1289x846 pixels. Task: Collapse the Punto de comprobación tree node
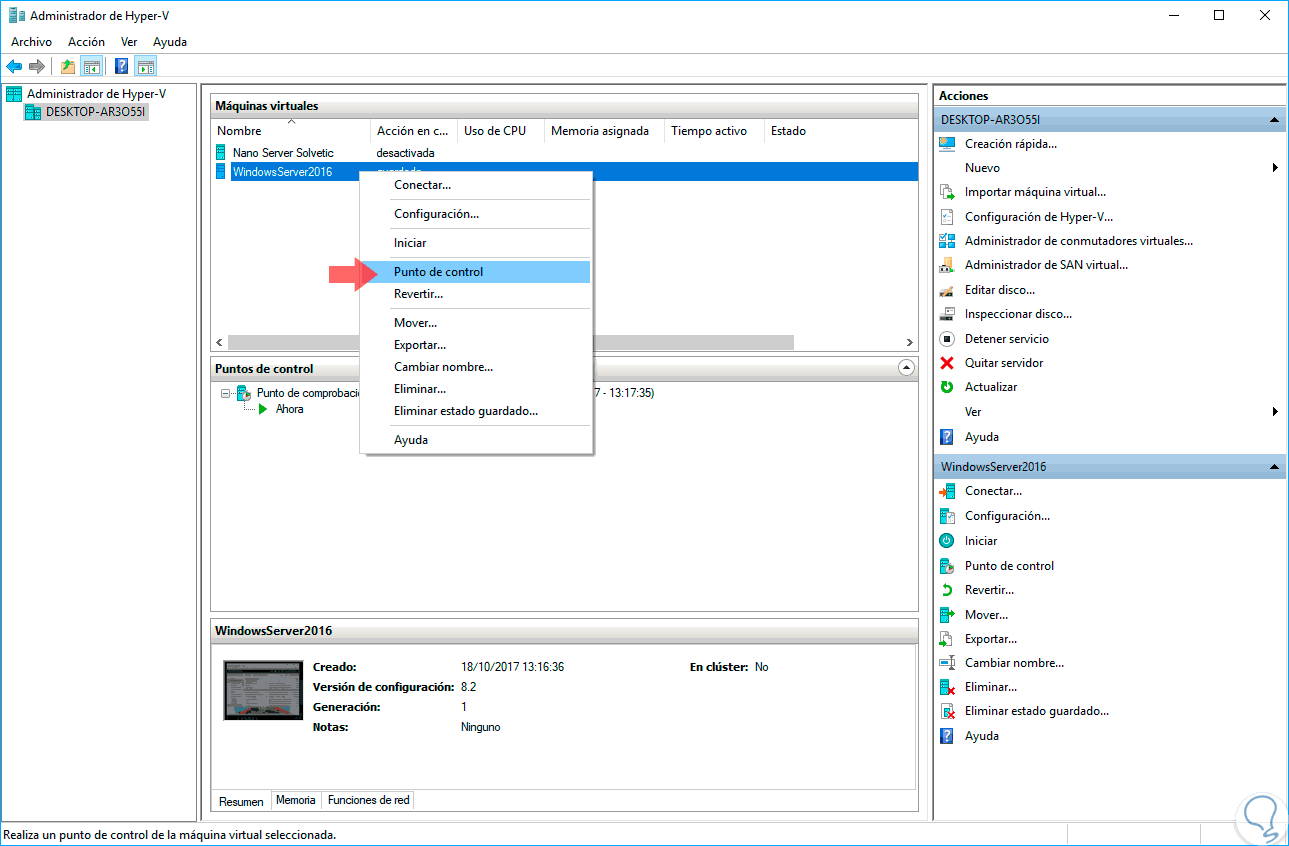tap(226, 393)
